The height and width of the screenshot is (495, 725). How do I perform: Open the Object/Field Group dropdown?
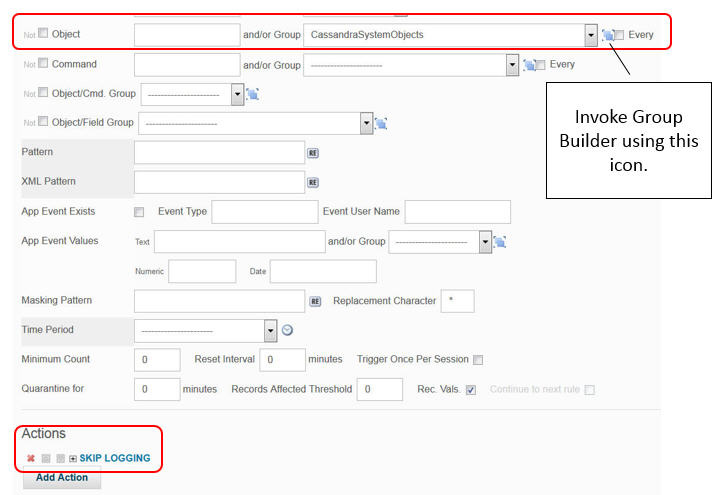tap(256, 124)
